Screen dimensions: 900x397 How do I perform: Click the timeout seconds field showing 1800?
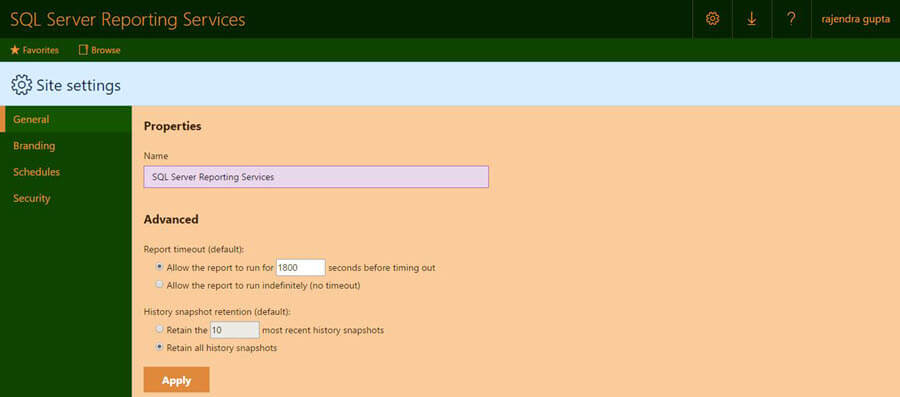tap(301, 267)
